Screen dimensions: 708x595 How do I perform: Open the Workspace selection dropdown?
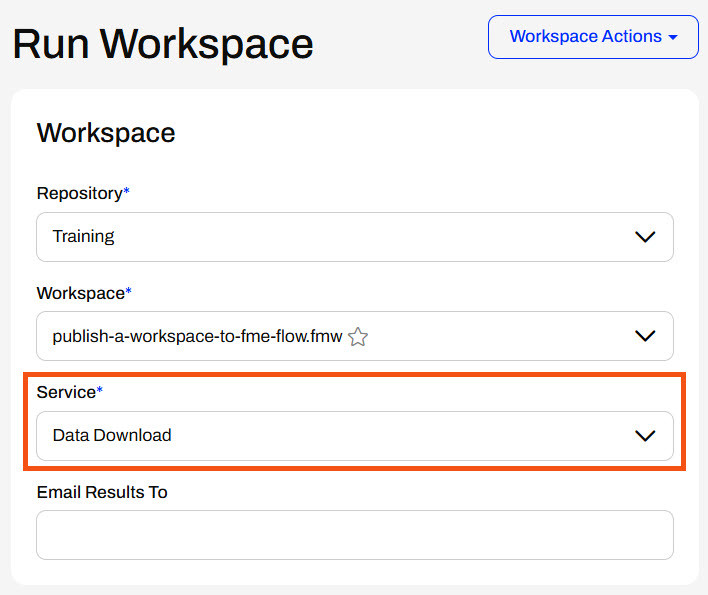354,336
